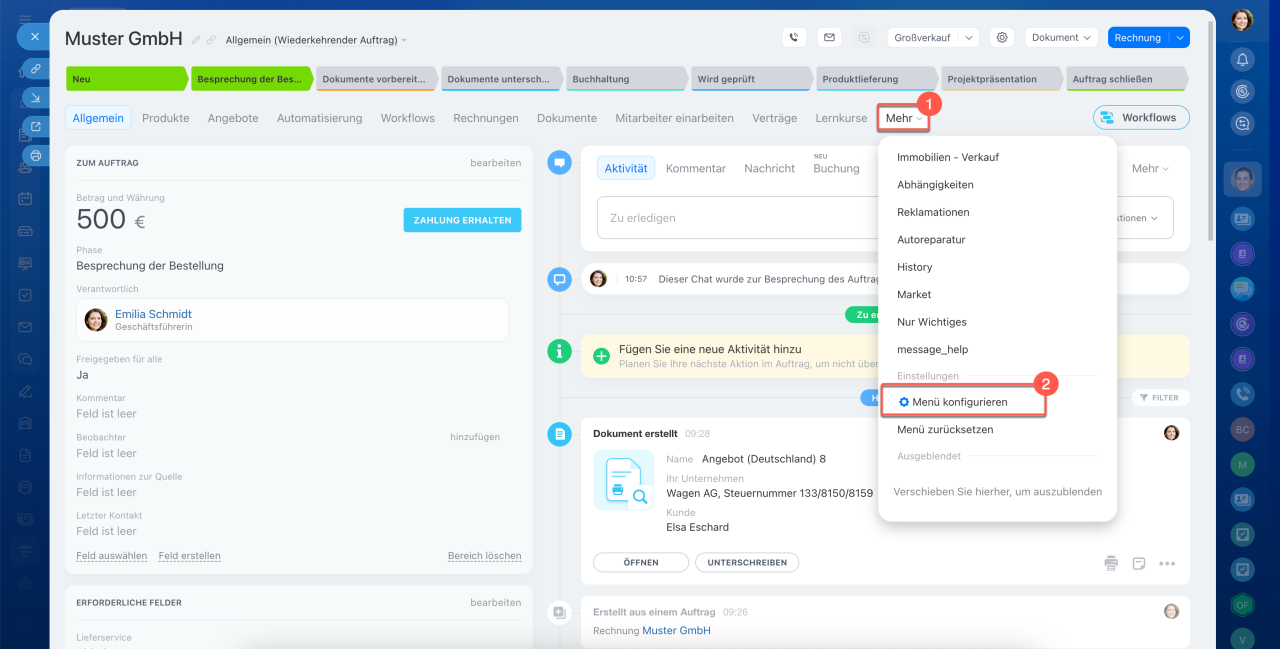Select Menü konfigurieren from the menu
Viewport: 1280px width, 649px height.
959,402
